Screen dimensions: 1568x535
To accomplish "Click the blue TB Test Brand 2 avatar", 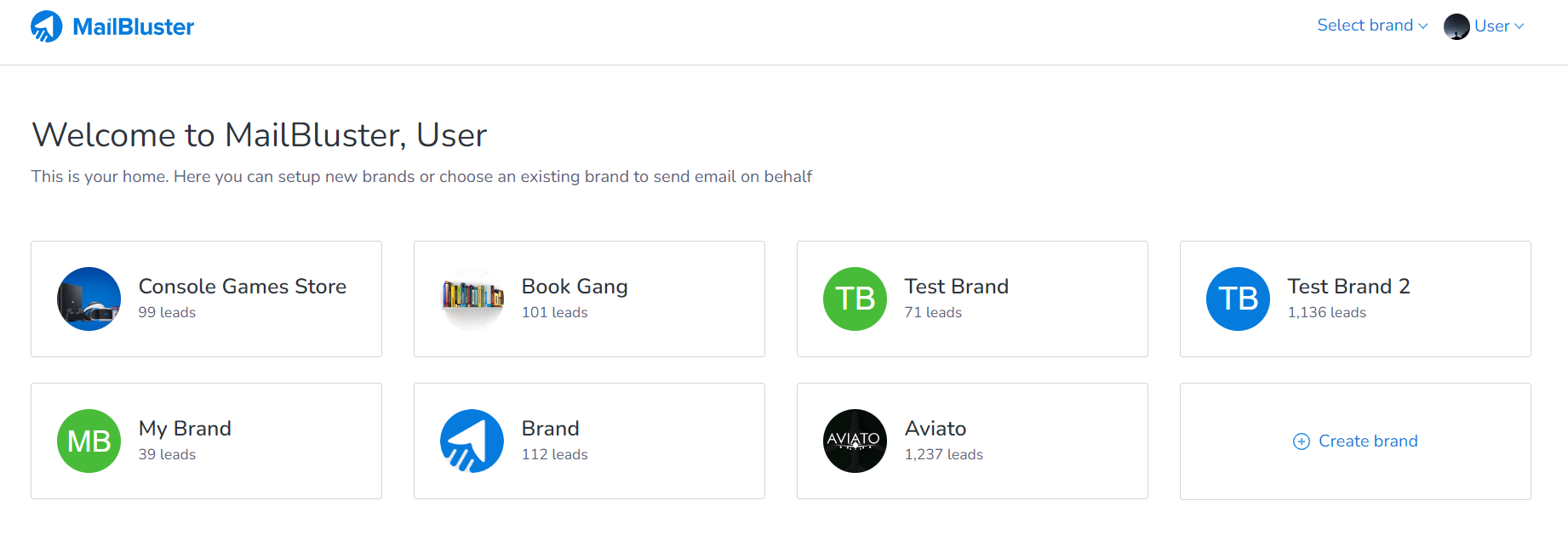I will pos(1238,299).
